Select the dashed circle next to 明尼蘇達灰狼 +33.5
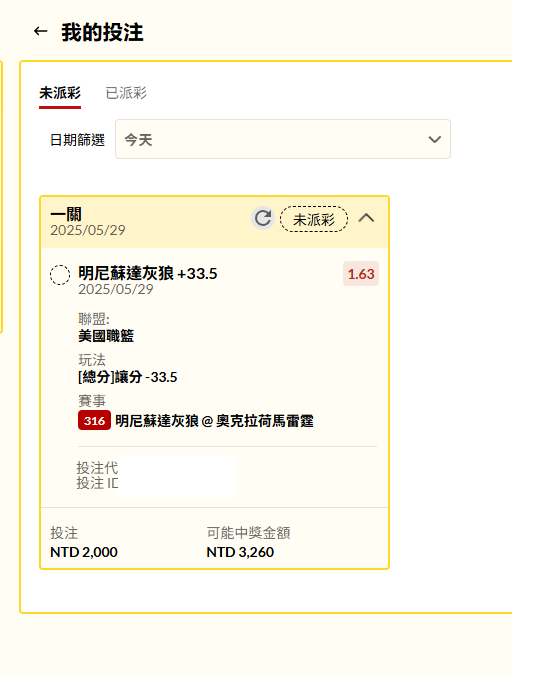The image size is (546, 675). 60,275
